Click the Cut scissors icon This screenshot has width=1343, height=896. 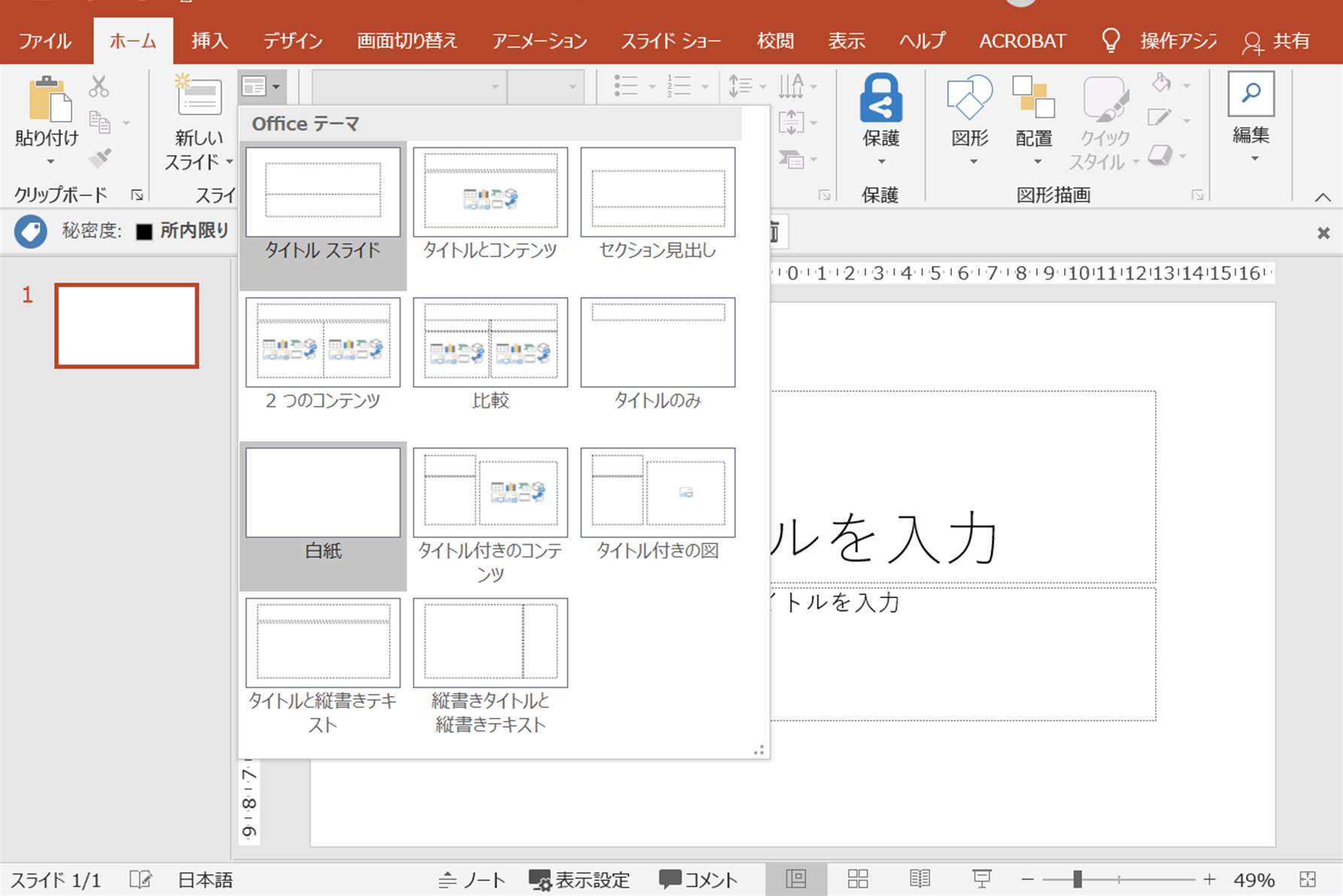[x=99, y=86]
